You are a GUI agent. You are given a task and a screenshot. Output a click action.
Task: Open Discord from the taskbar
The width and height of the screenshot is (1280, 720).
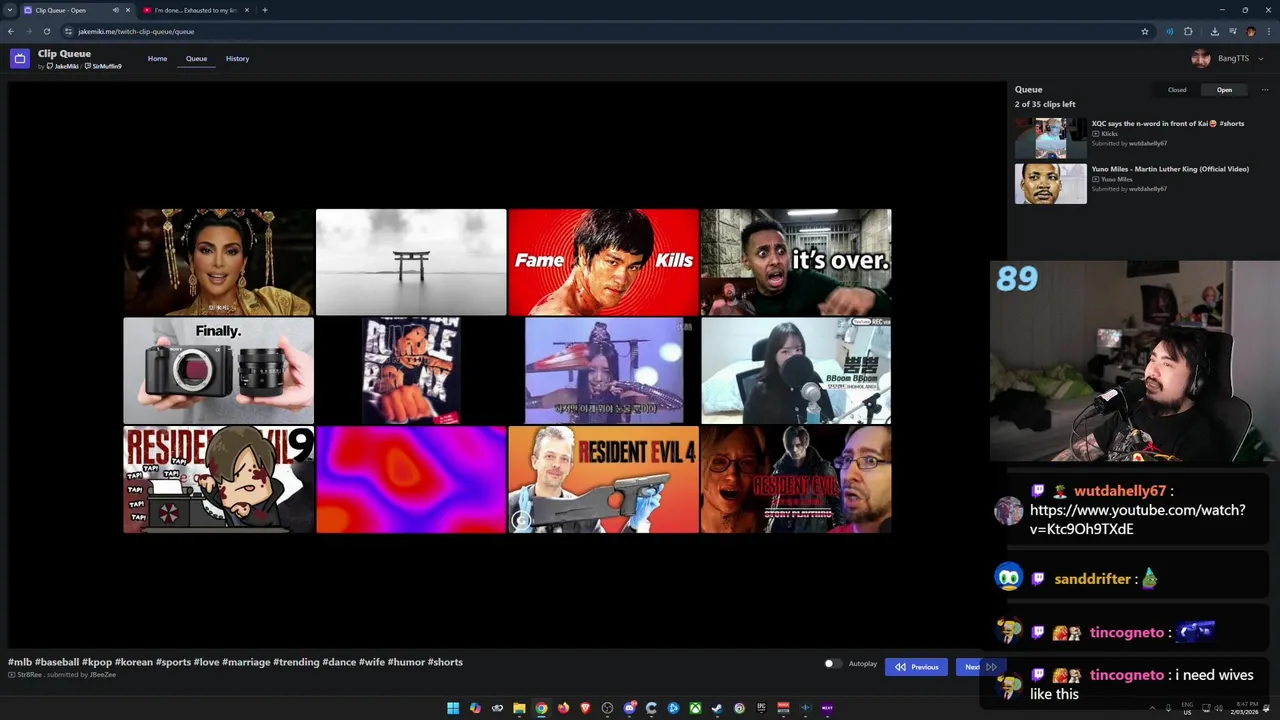629,708
